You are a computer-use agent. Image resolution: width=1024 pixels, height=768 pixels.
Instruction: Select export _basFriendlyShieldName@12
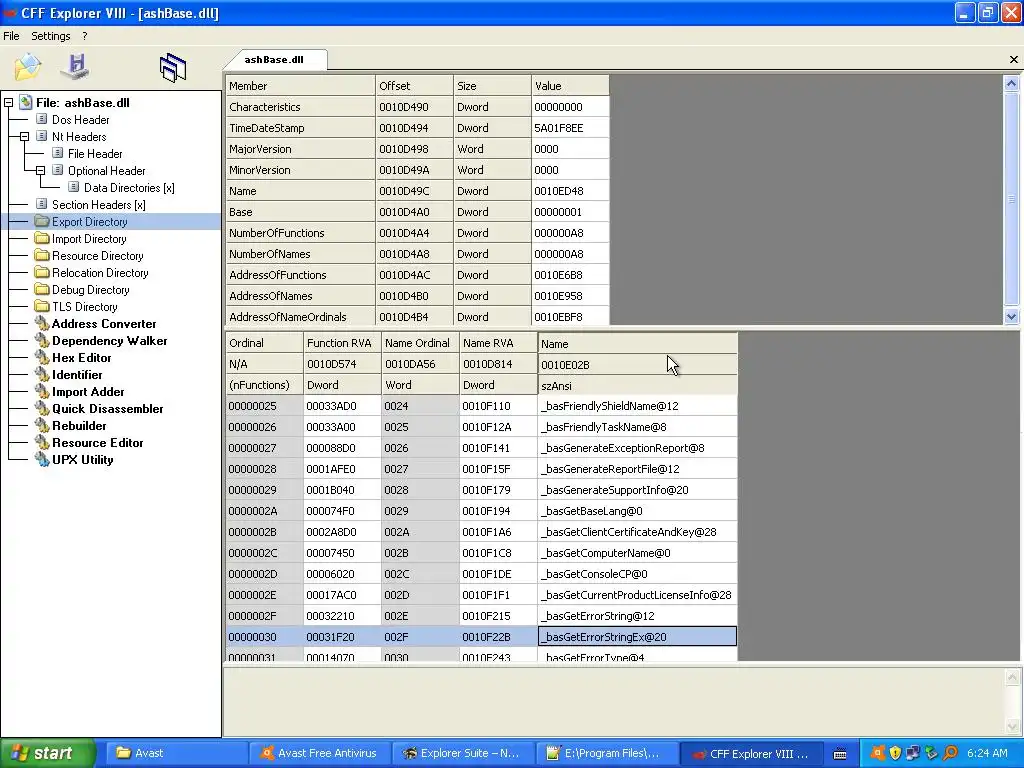pos(637,406)
